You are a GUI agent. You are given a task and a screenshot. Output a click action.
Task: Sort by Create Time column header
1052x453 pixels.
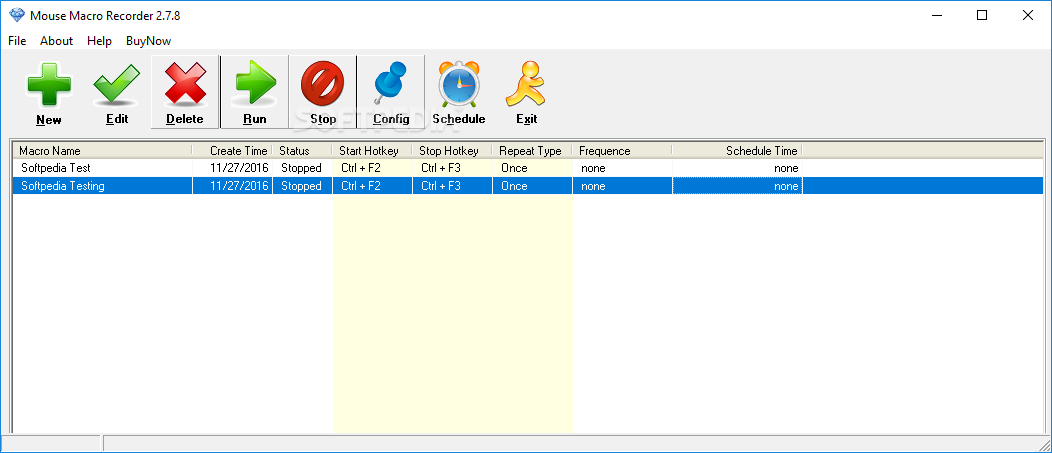point(232,151)
